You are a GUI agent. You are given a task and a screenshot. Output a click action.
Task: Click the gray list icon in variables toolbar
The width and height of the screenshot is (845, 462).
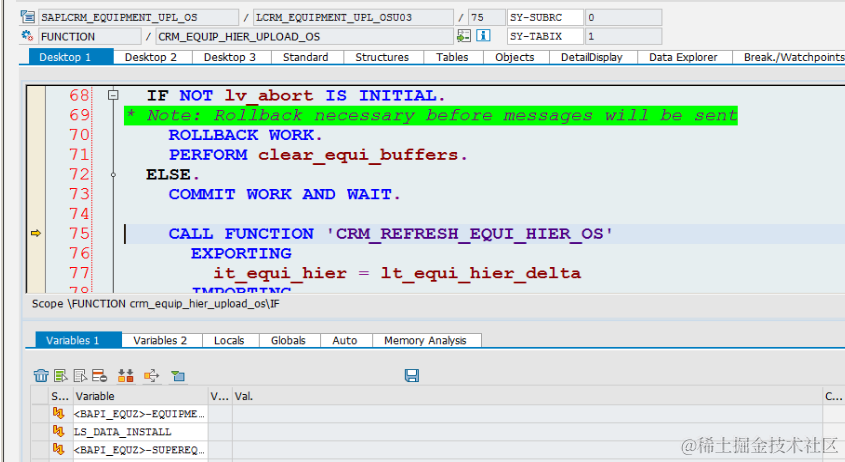pyautogui.click(x=80, y=376)
